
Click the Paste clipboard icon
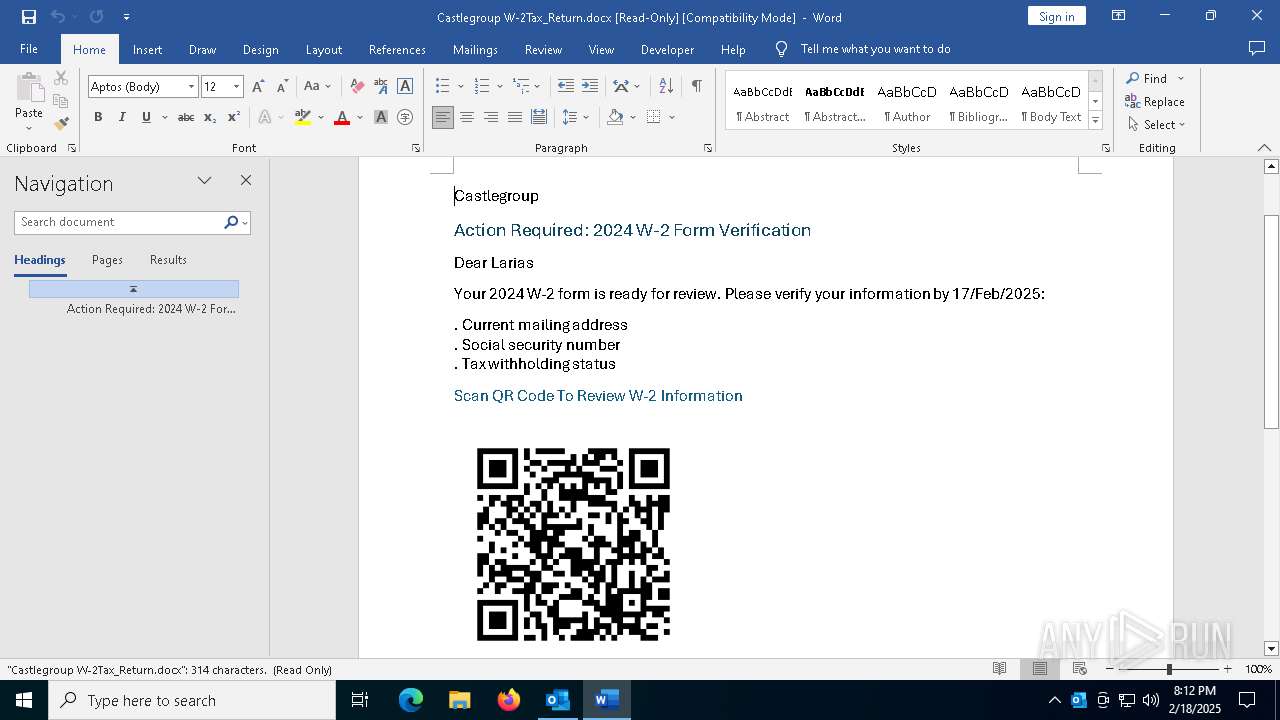tap(29, 89)
